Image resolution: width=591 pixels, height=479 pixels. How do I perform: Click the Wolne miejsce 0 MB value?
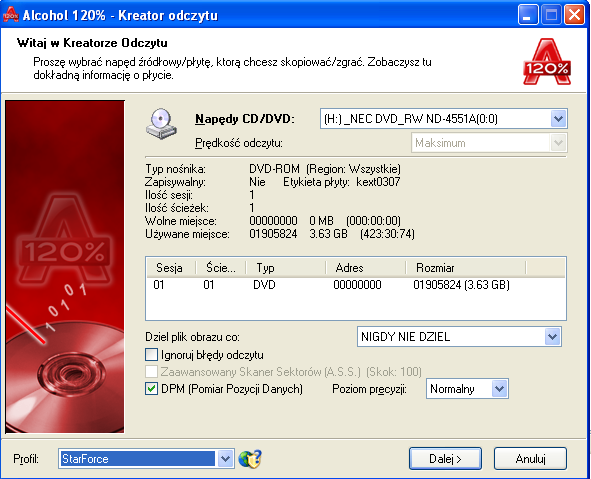[321, 220]
